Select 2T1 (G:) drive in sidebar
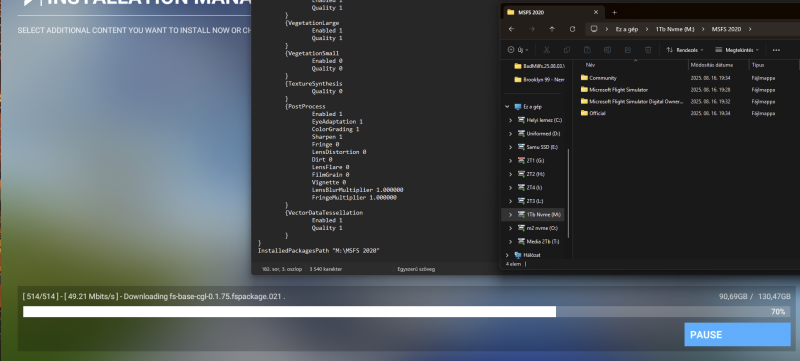800x361 pixels. click(531, 161)
